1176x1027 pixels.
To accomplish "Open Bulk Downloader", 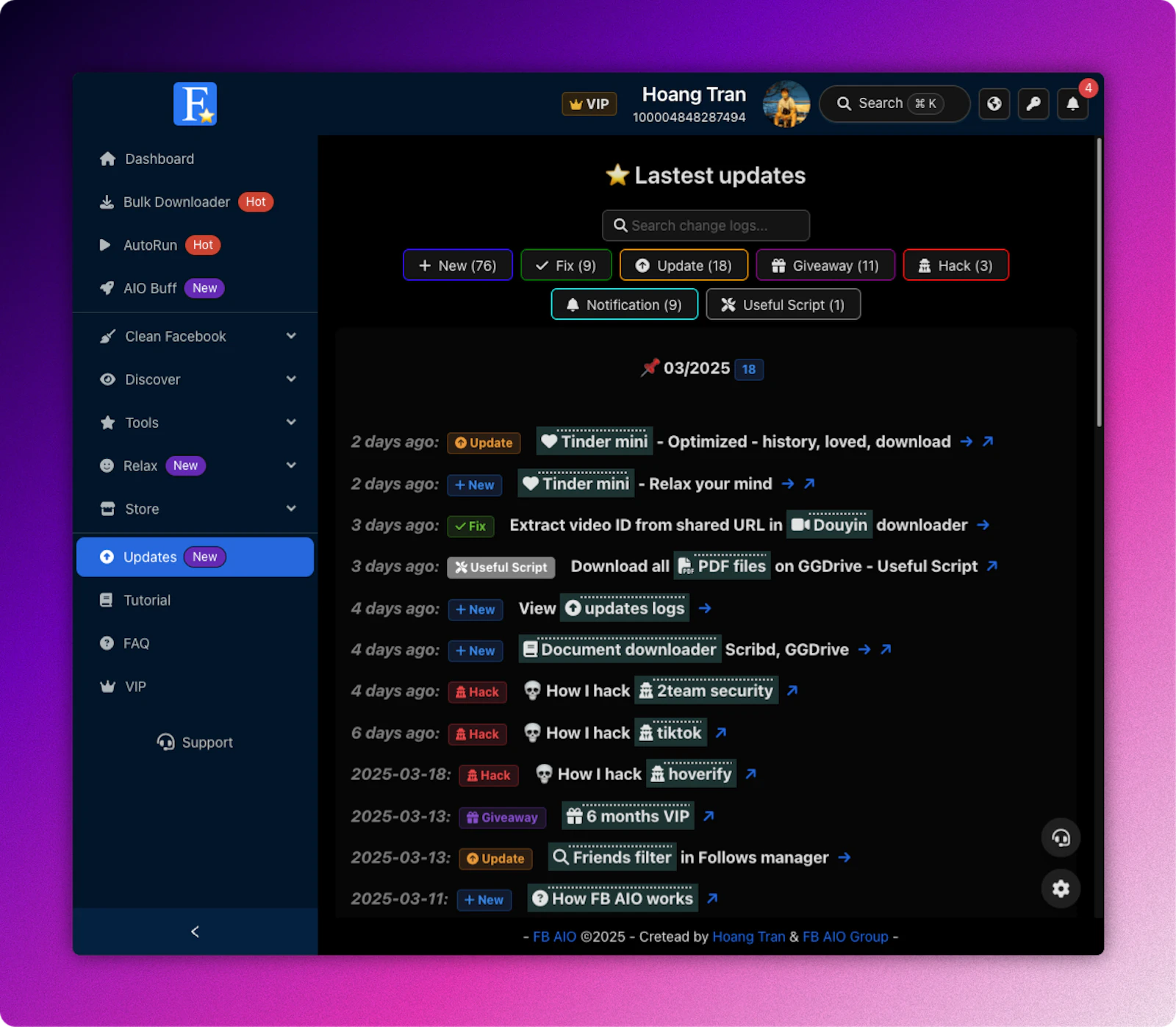I will tap(195, 202).
